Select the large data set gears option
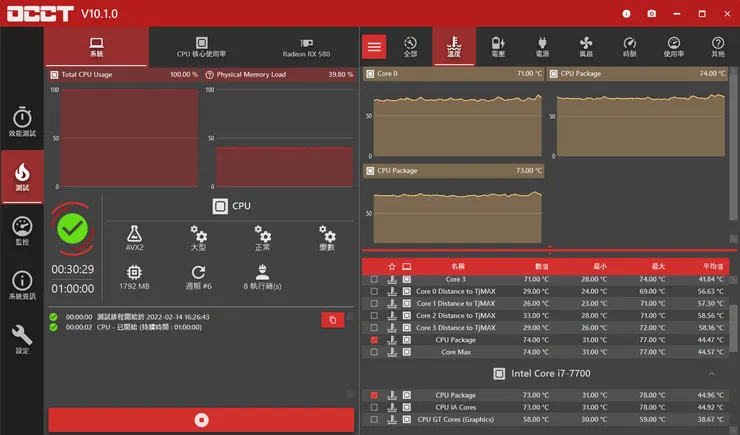The width and height of the screenshot is (740, 435). click(199, 238)
